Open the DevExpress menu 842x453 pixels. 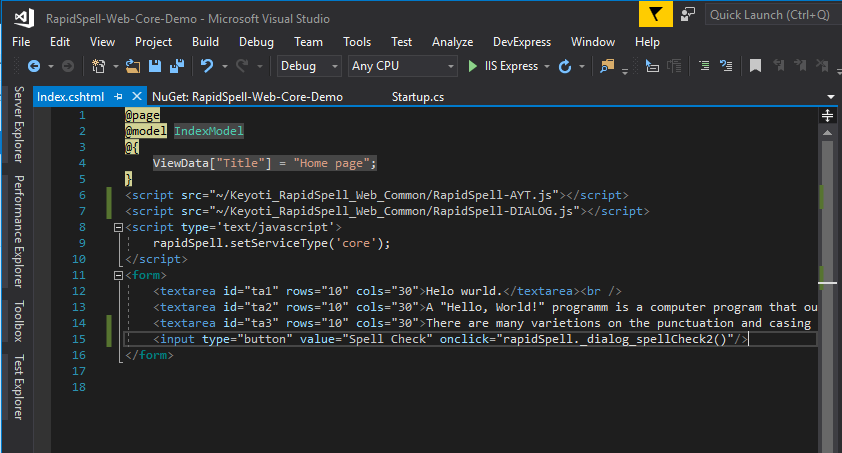[x=522, y=42]
